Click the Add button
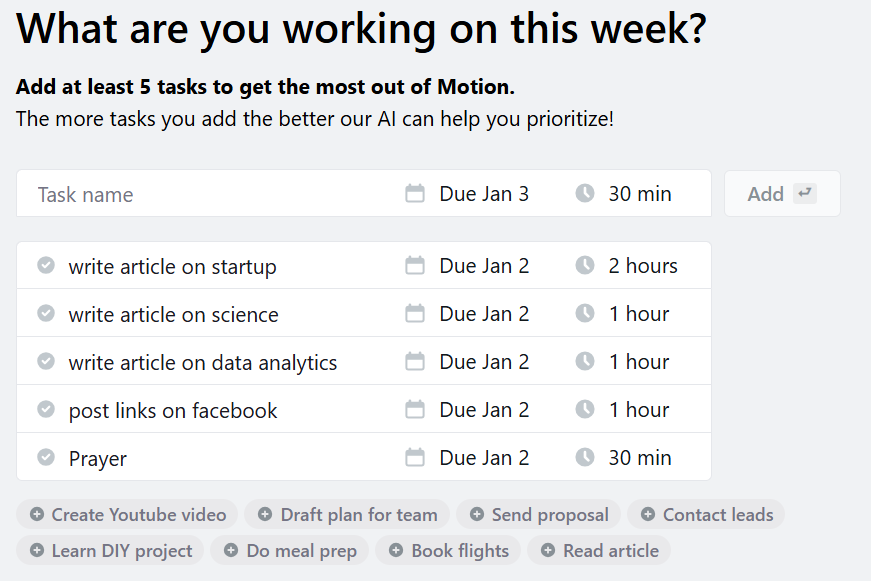 tap(782, 194)
